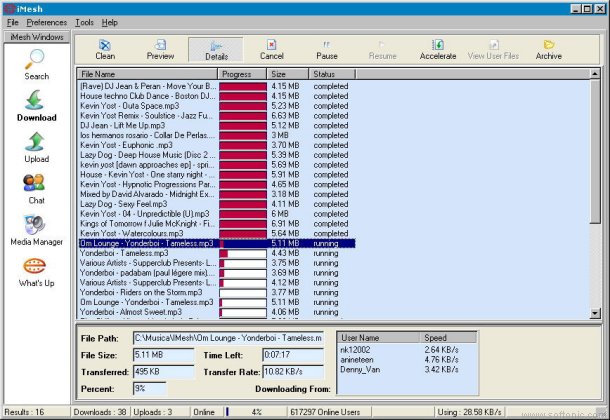Select 'Kings of Tomorrow f Julie McKnight' row
This screenshot has height=420, width=610.
click(216, 224)
